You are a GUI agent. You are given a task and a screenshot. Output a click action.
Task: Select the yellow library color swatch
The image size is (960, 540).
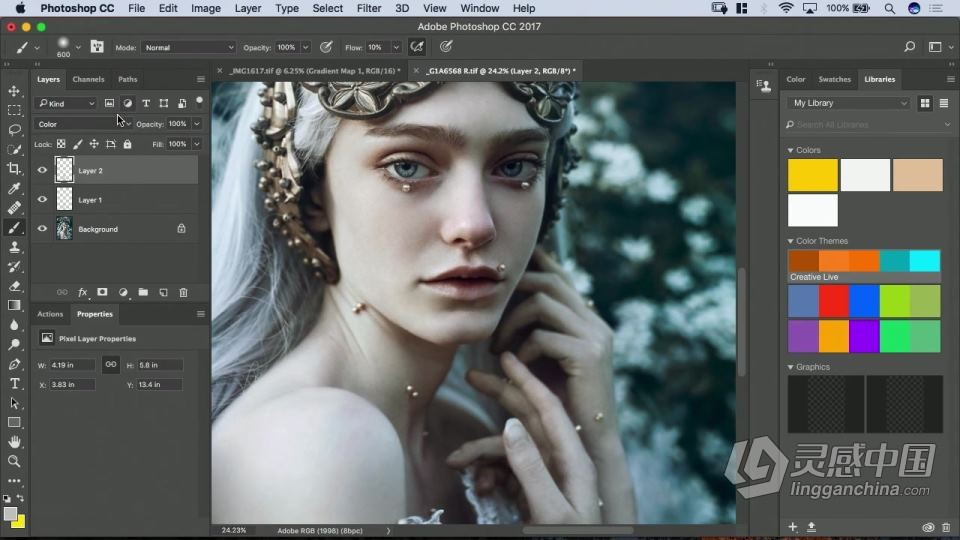coord(812,175)
